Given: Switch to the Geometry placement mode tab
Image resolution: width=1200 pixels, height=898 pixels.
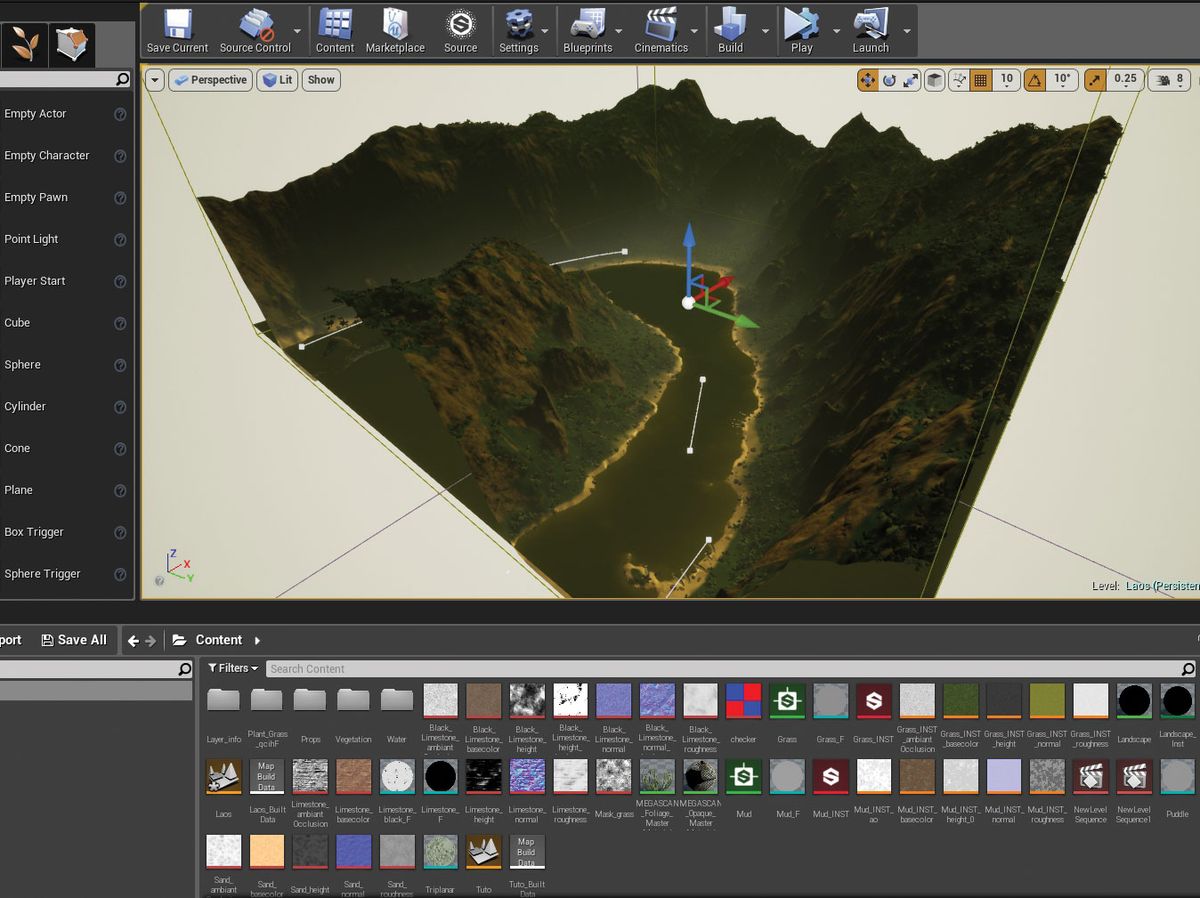Looking at the screenshot, I should [70, 45].
